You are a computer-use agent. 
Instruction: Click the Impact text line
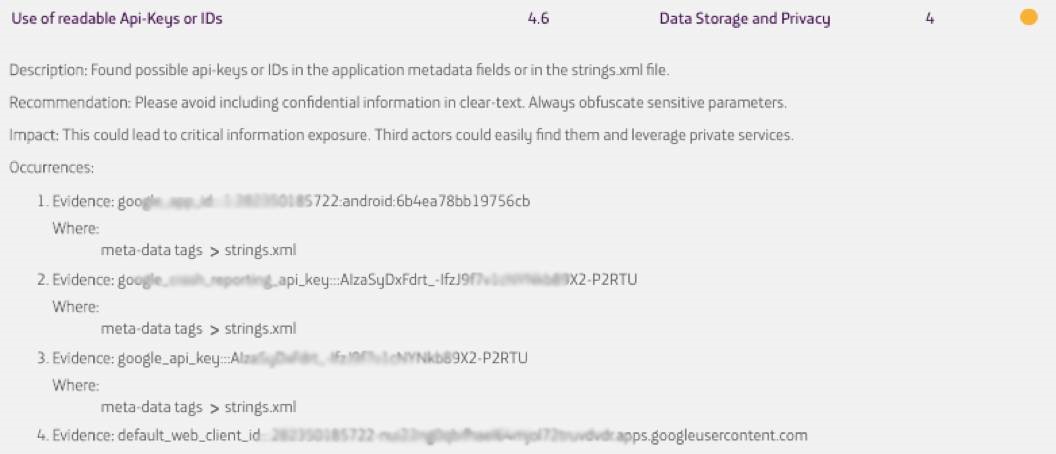pos(401,135)
